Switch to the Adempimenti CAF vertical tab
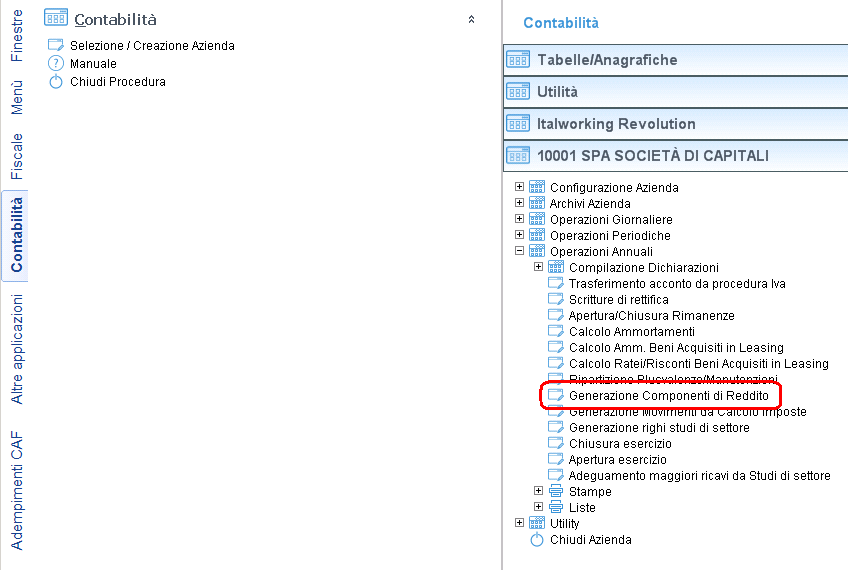Screen dimensions: 848x570 pos(16,491)
